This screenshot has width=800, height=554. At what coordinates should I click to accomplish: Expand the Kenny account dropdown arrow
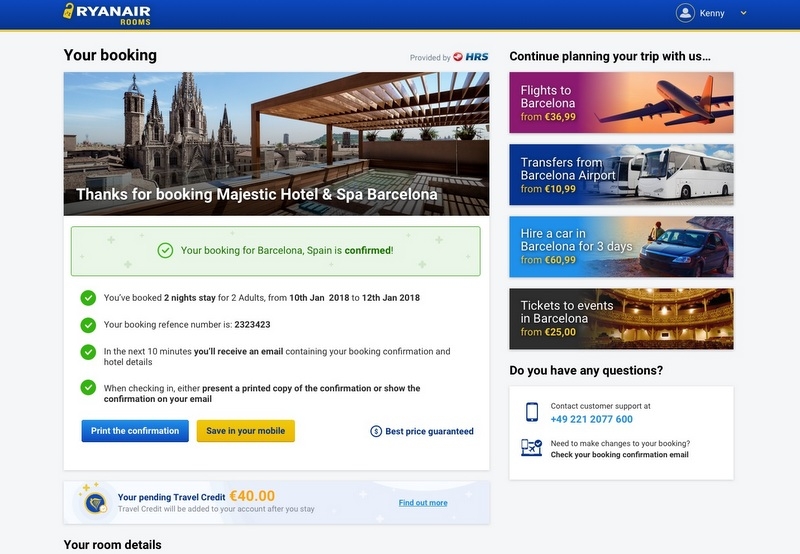point(743,13)
